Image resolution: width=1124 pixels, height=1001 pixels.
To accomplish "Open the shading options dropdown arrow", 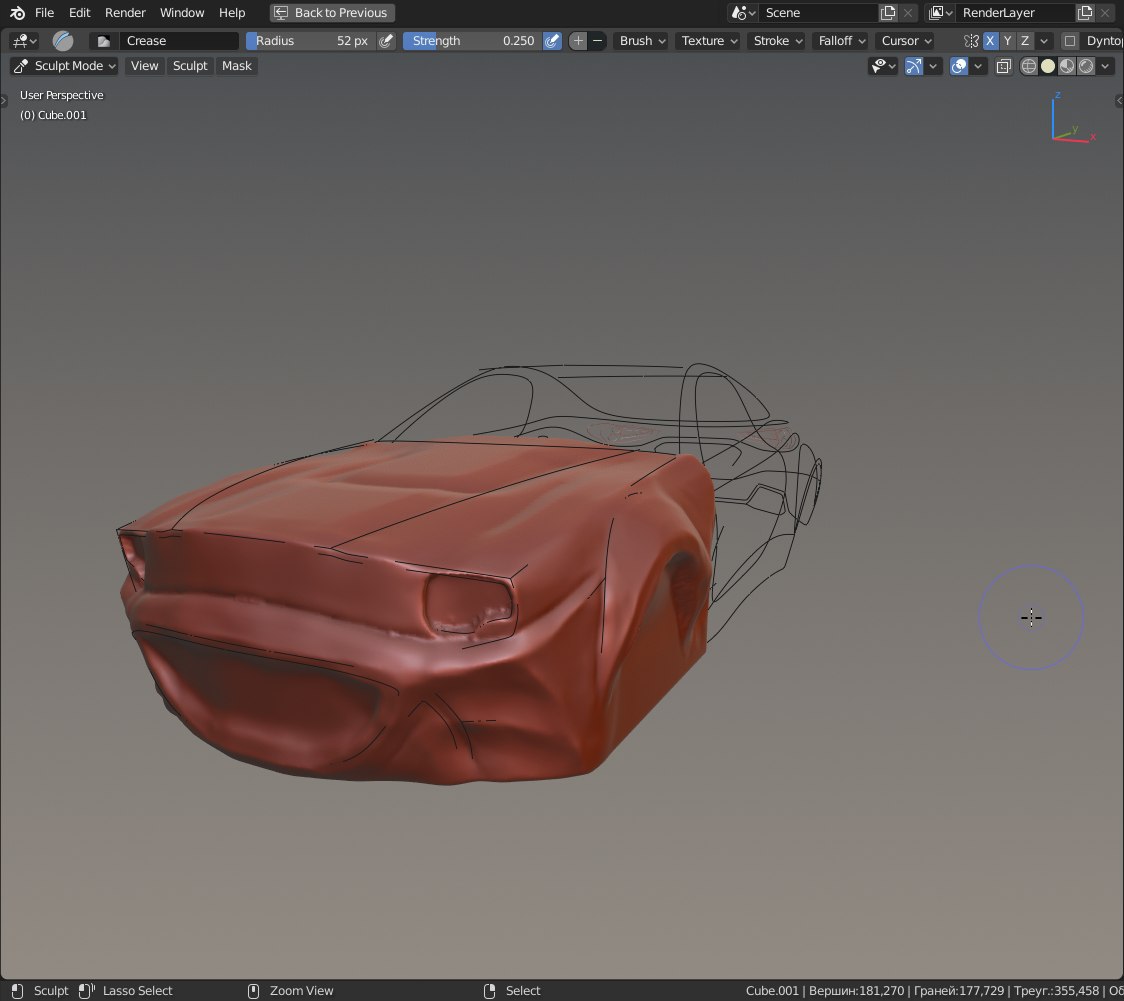I will pyautogui.click(x=1105, y=67).
